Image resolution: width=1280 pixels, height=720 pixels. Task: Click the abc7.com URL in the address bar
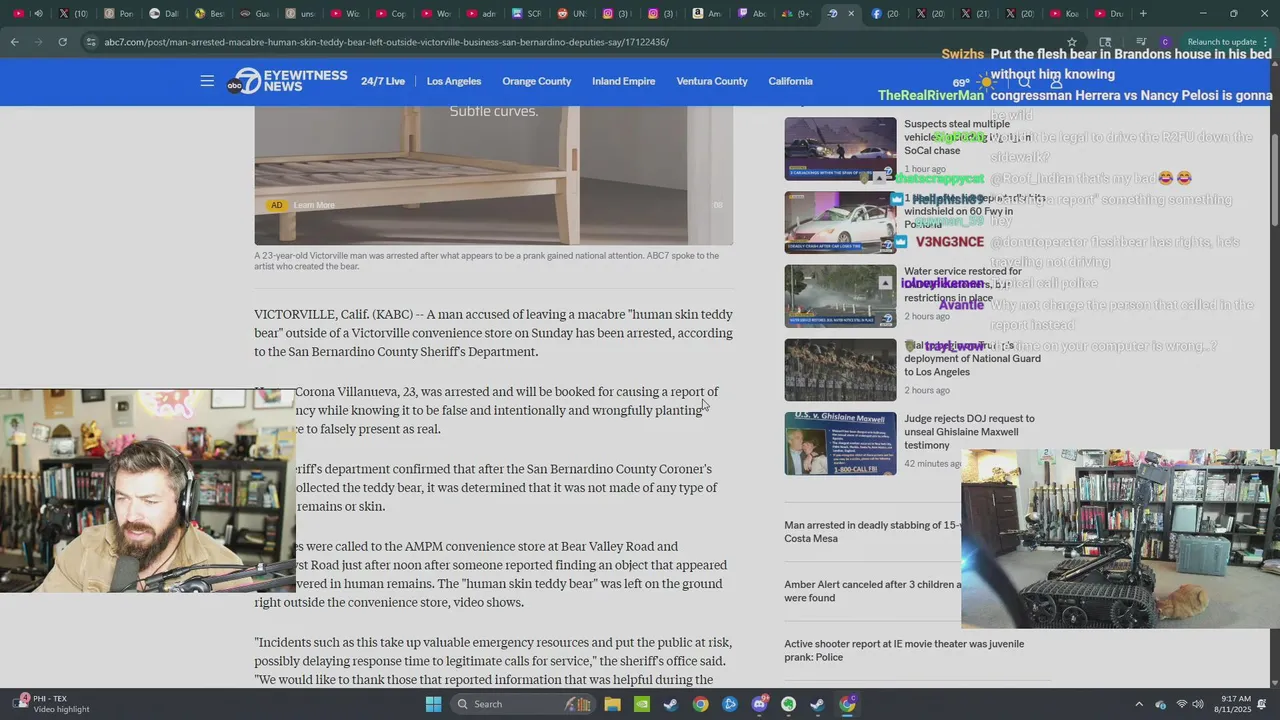386,42
